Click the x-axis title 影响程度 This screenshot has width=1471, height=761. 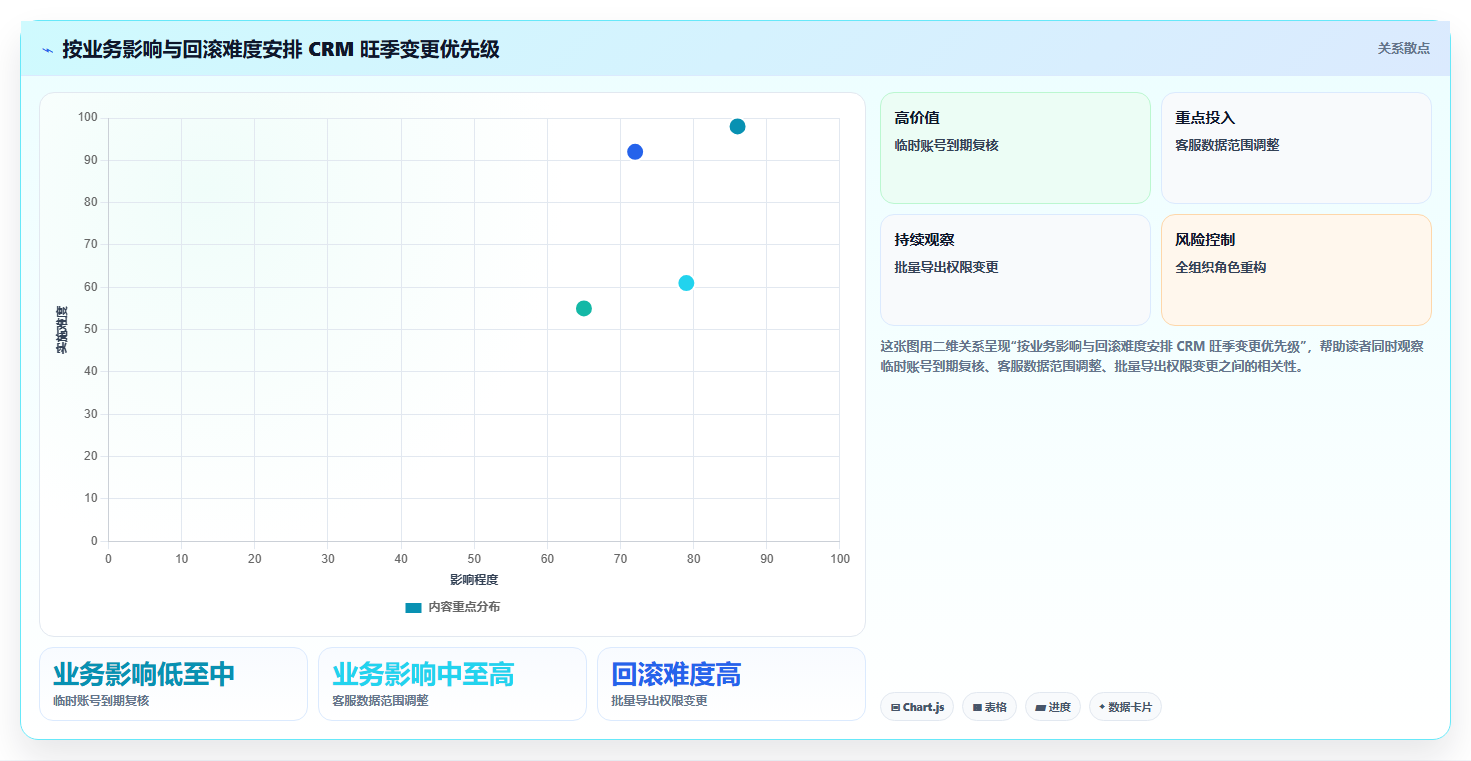(x=474, y=580)
